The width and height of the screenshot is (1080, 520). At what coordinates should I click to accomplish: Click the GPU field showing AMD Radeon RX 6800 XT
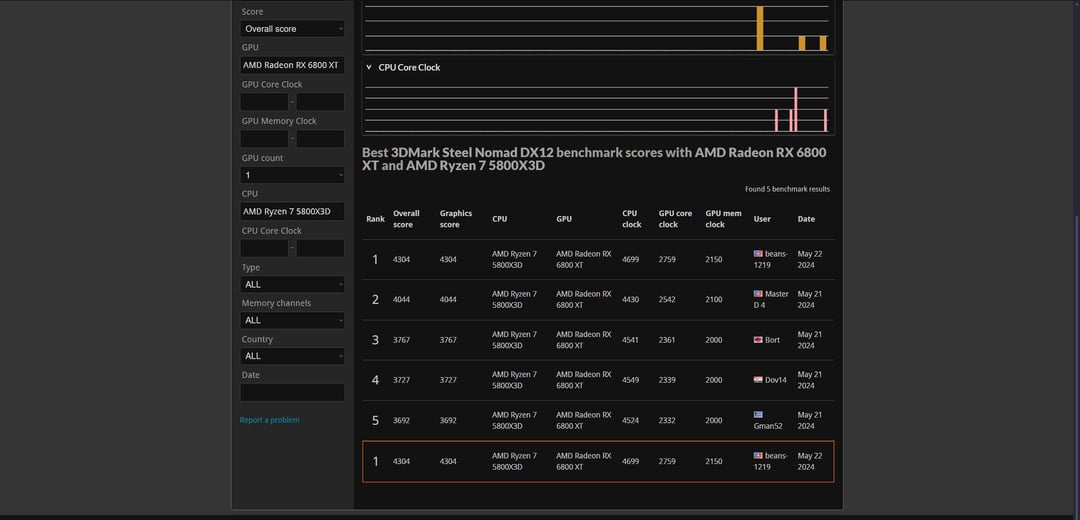point(292,65)
